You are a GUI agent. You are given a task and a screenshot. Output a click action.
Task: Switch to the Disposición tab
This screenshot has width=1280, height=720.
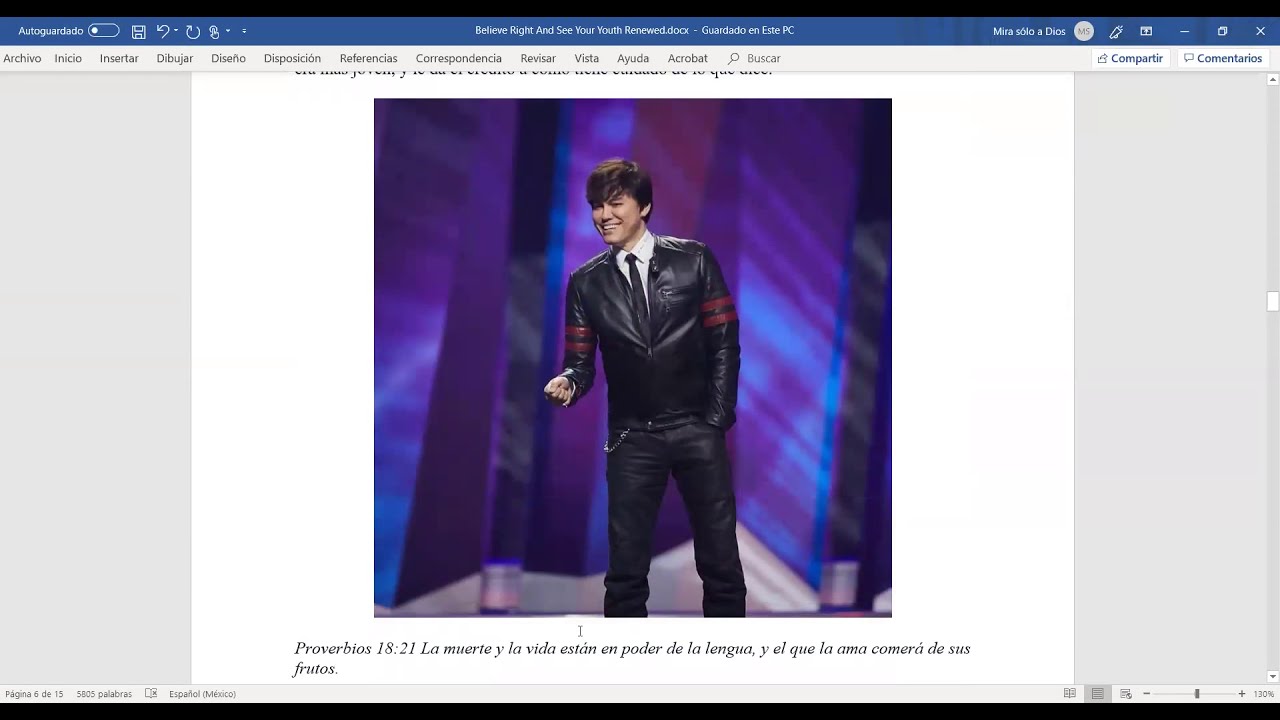click(292, 58)
